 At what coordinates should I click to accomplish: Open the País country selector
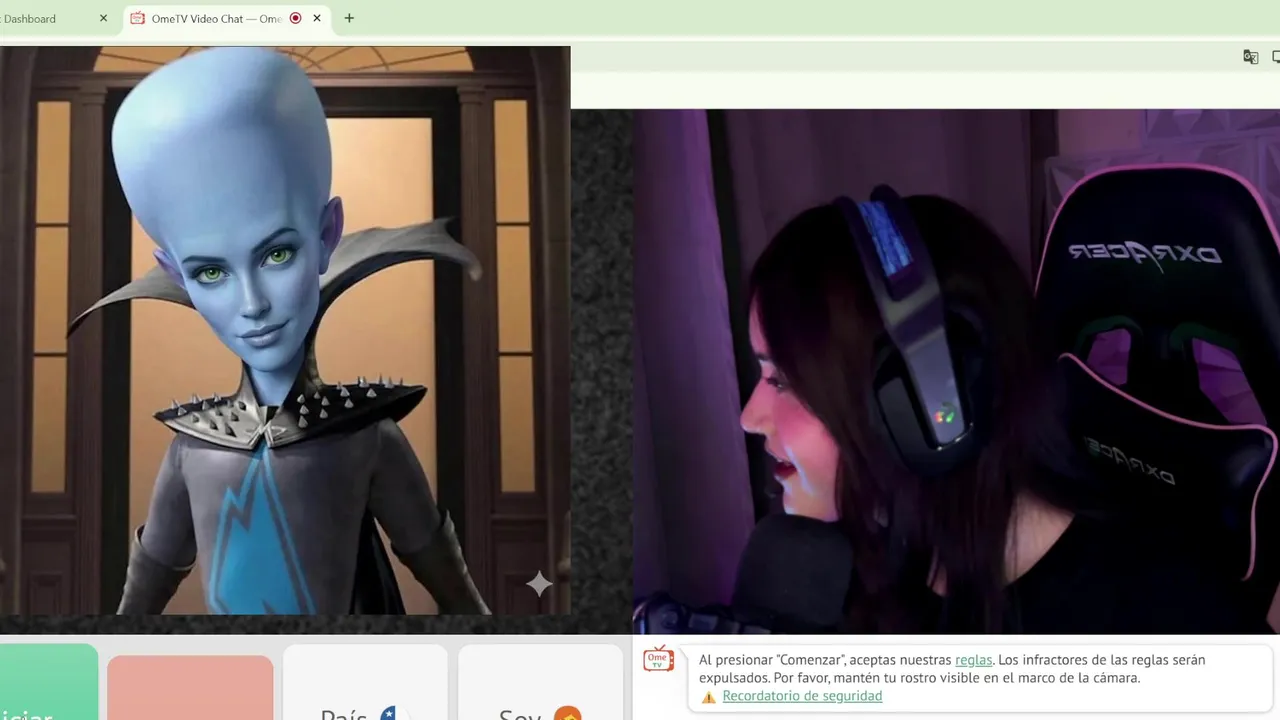pos(365,683)
